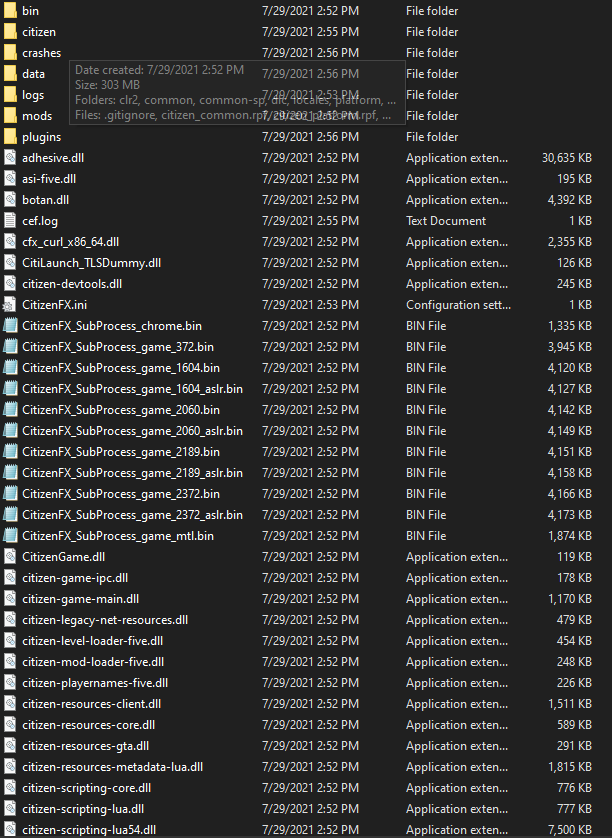The width and height of the screenshot is (612, 838).
Task: Select CitizenFX_SubProcess_game_2060_aslr.bin file name
Action: pyautogui.click(x=133, y=431)
